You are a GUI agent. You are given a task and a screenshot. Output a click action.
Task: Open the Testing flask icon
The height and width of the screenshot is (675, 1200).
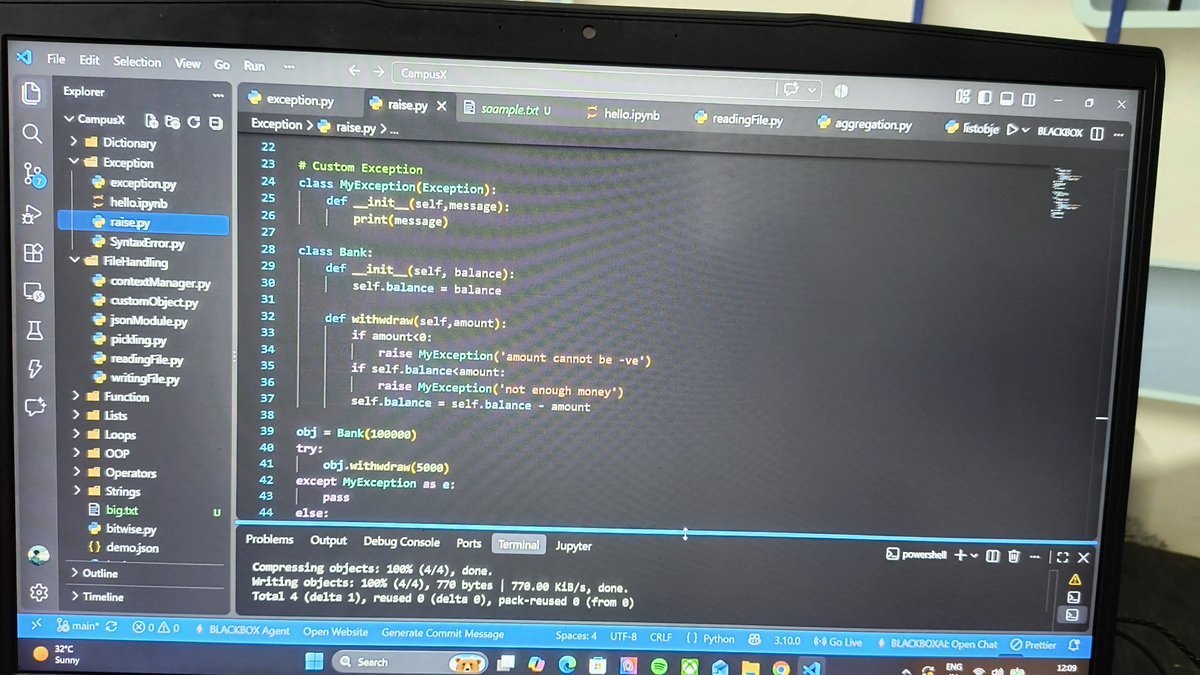click(34, 330)
